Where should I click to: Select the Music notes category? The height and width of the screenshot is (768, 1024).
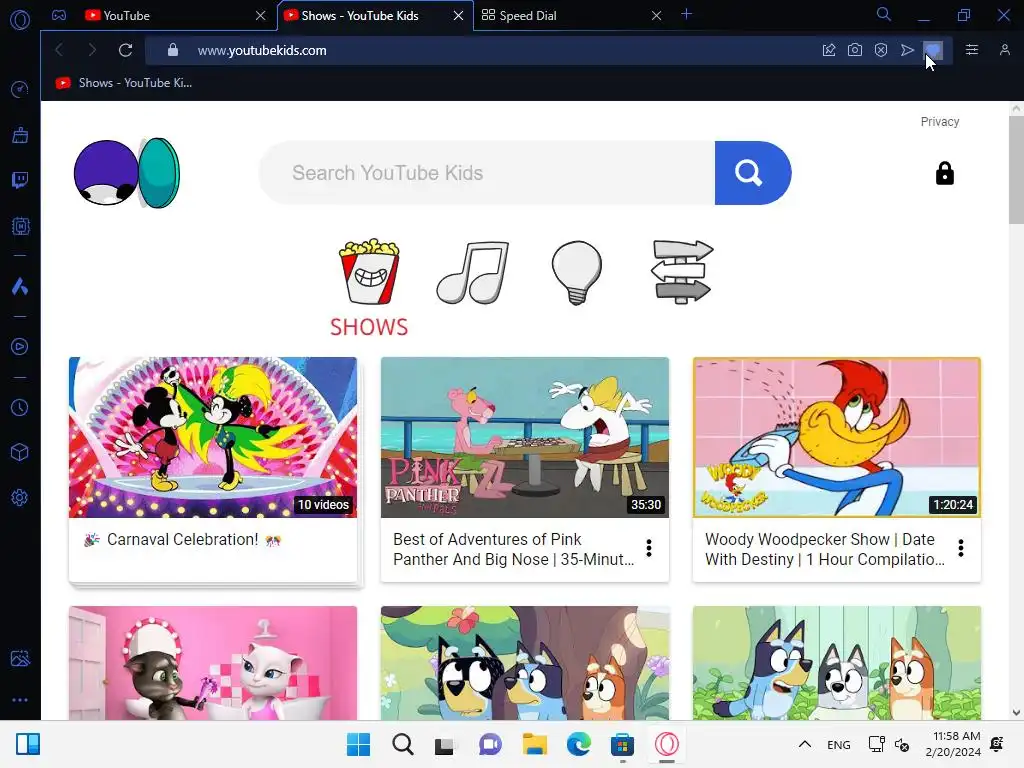point(473,273)
